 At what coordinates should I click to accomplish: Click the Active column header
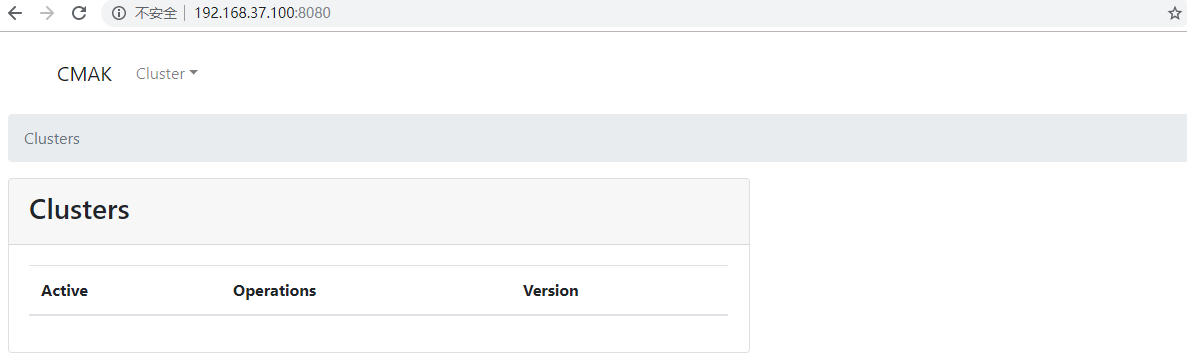[x=64, y=291]
